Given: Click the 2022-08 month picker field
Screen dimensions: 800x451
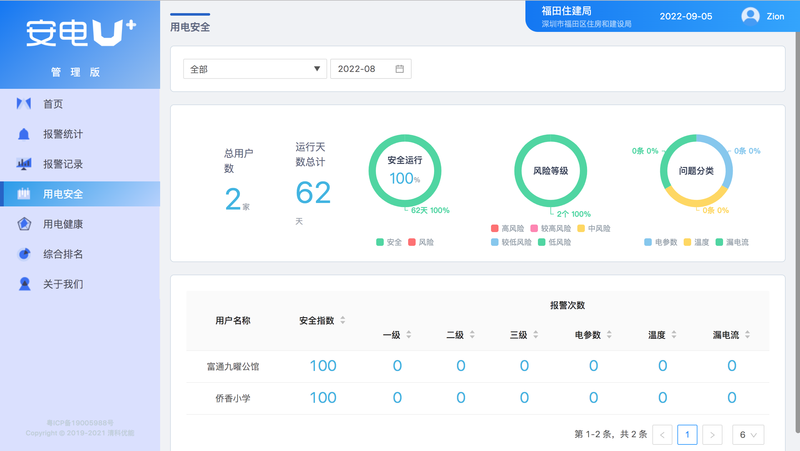Looking at the screenshot, I should coord(370,69).
